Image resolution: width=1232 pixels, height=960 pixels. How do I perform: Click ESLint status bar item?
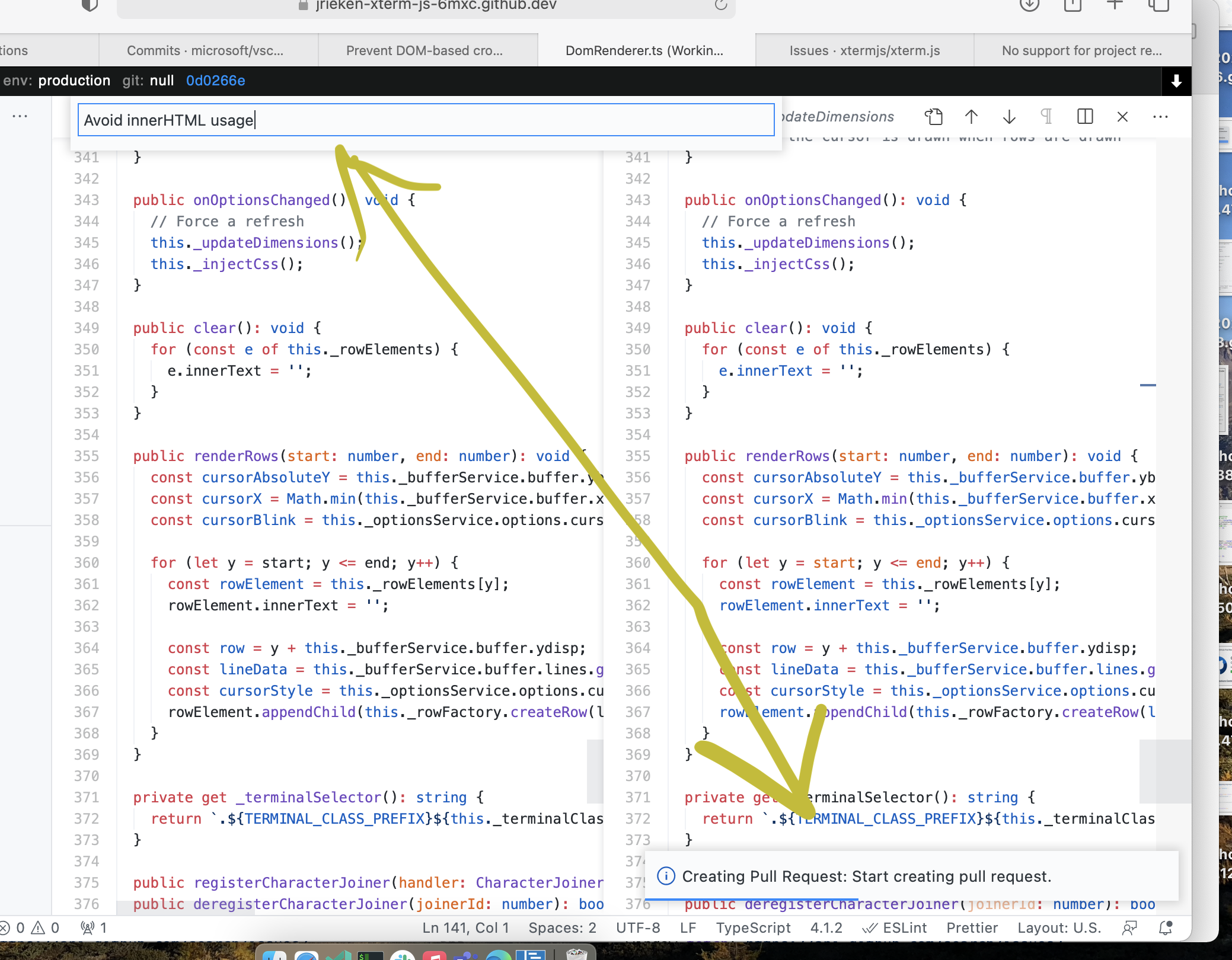[894, 928]
